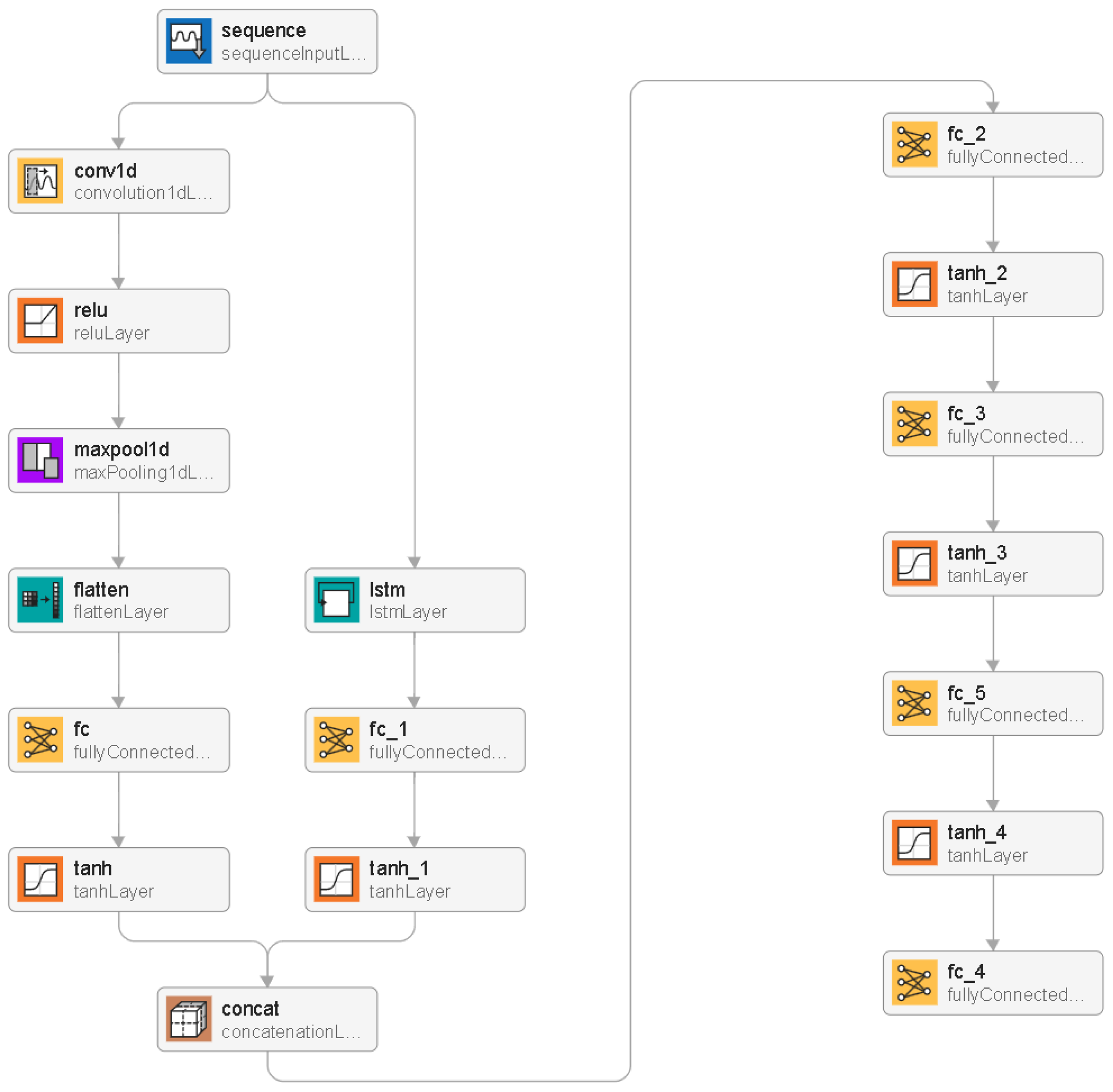Click the fc_1 fully connected icon
The height and width of the screenshot is (1092, 1113).
click(x=336, y=739)
